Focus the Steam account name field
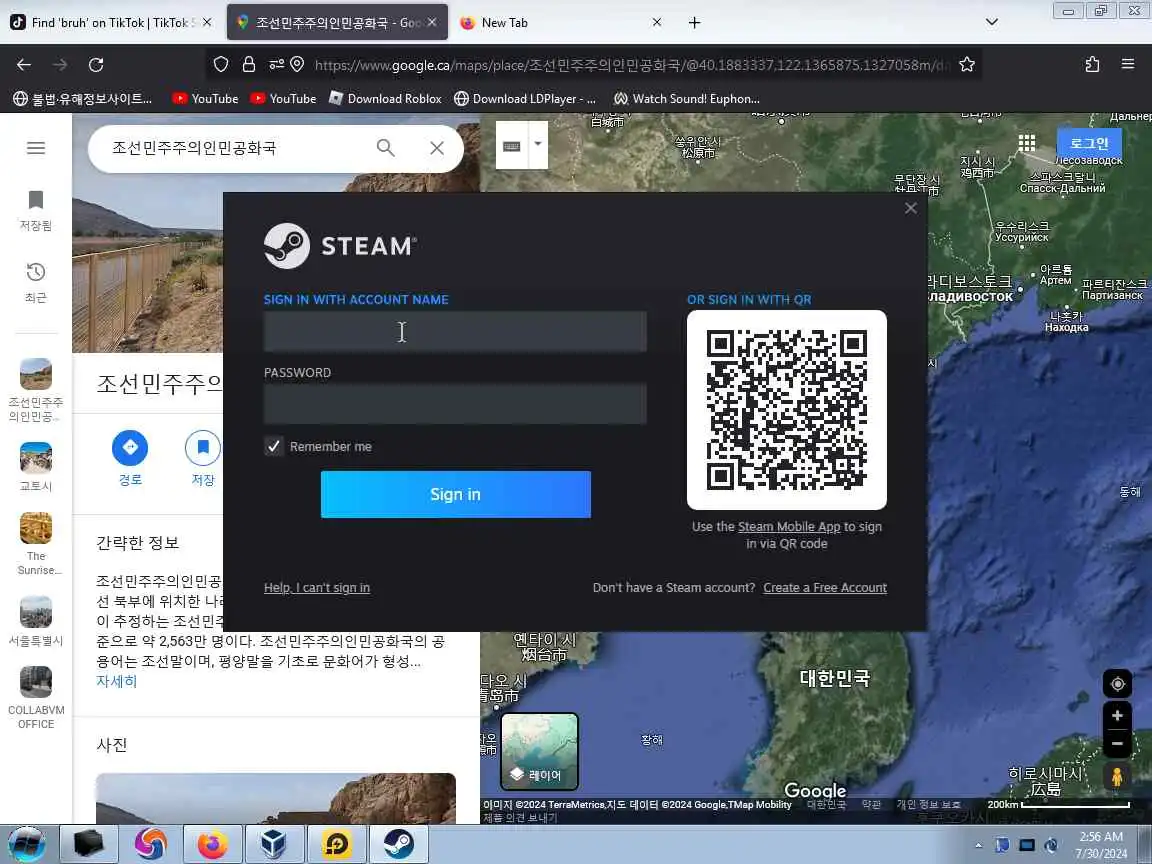Image resolution: width=1152 pixels, height=864 pixels. coord(455,331)
